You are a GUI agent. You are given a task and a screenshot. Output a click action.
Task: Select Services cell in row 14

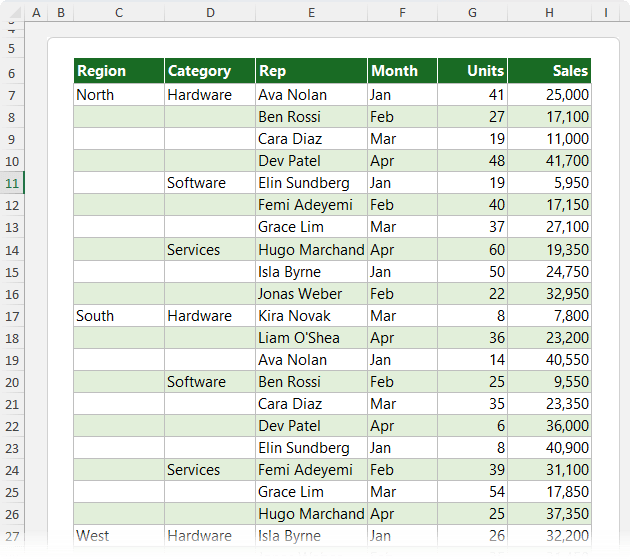click(x=210, y=249)
